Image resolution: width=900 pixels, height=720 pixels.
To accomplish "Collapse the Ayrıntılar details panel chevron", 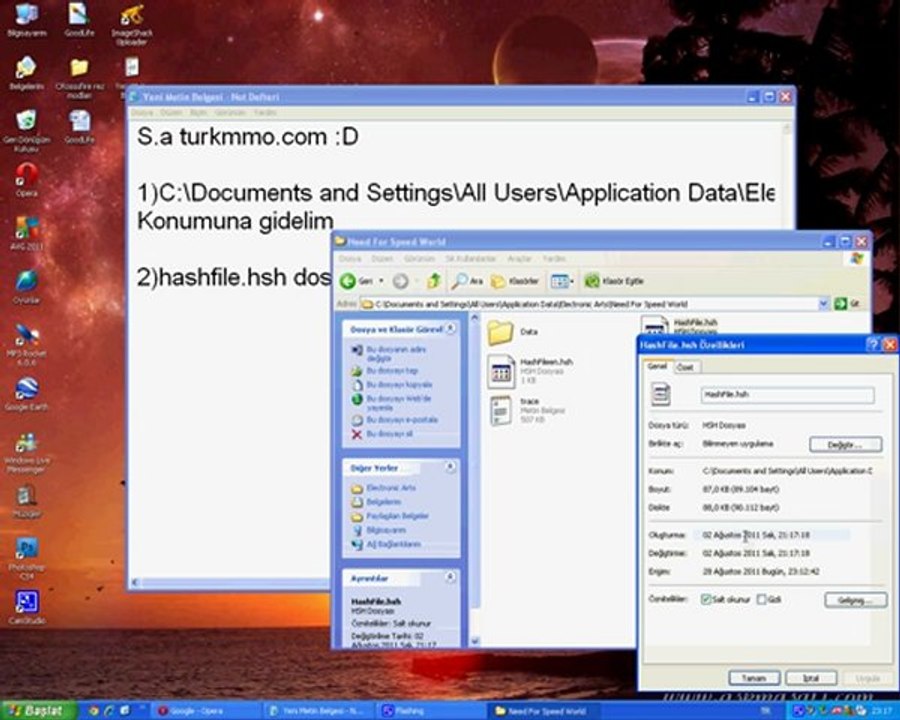I will pos(451,576).
